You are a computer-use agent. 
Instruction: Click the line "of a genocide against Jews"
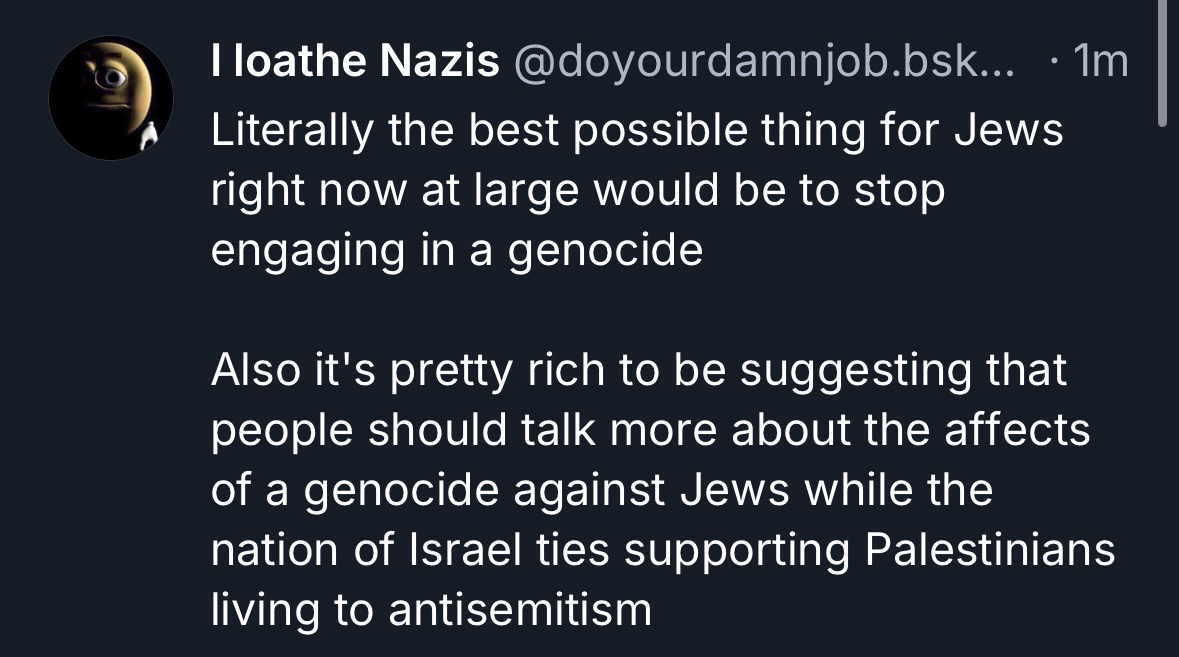(x=601, y=491)
